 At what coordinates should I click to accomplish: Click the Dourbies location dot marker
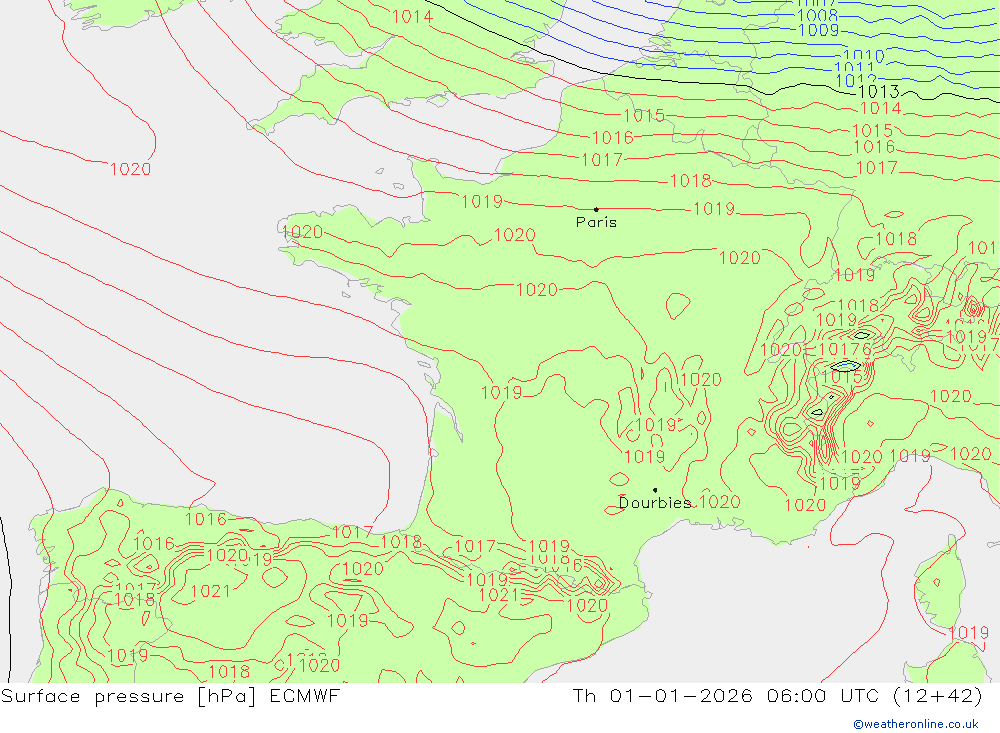[655, 490]
